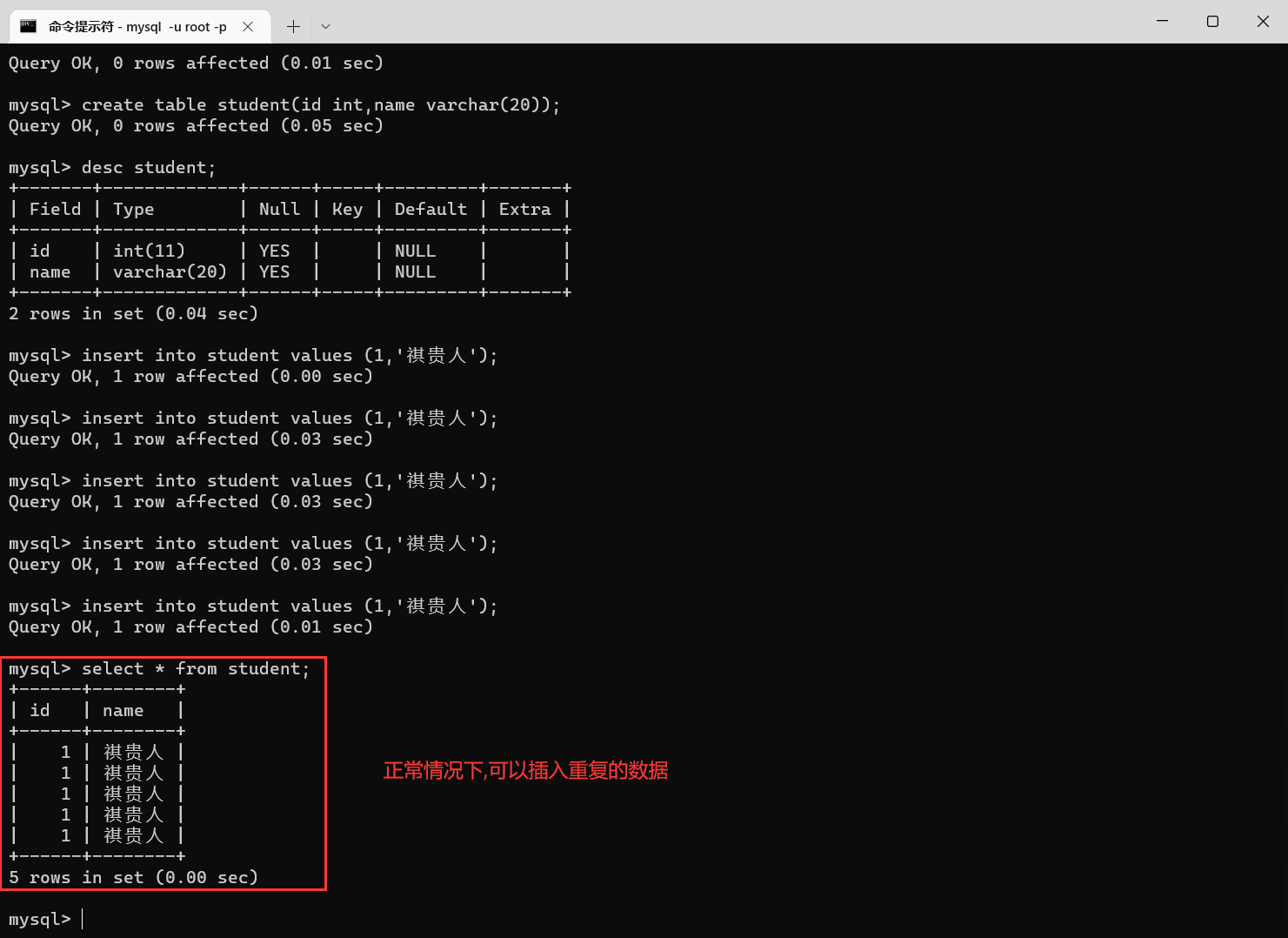
Task: Click the terminal icon in the tab
Action: pos(28,26)
